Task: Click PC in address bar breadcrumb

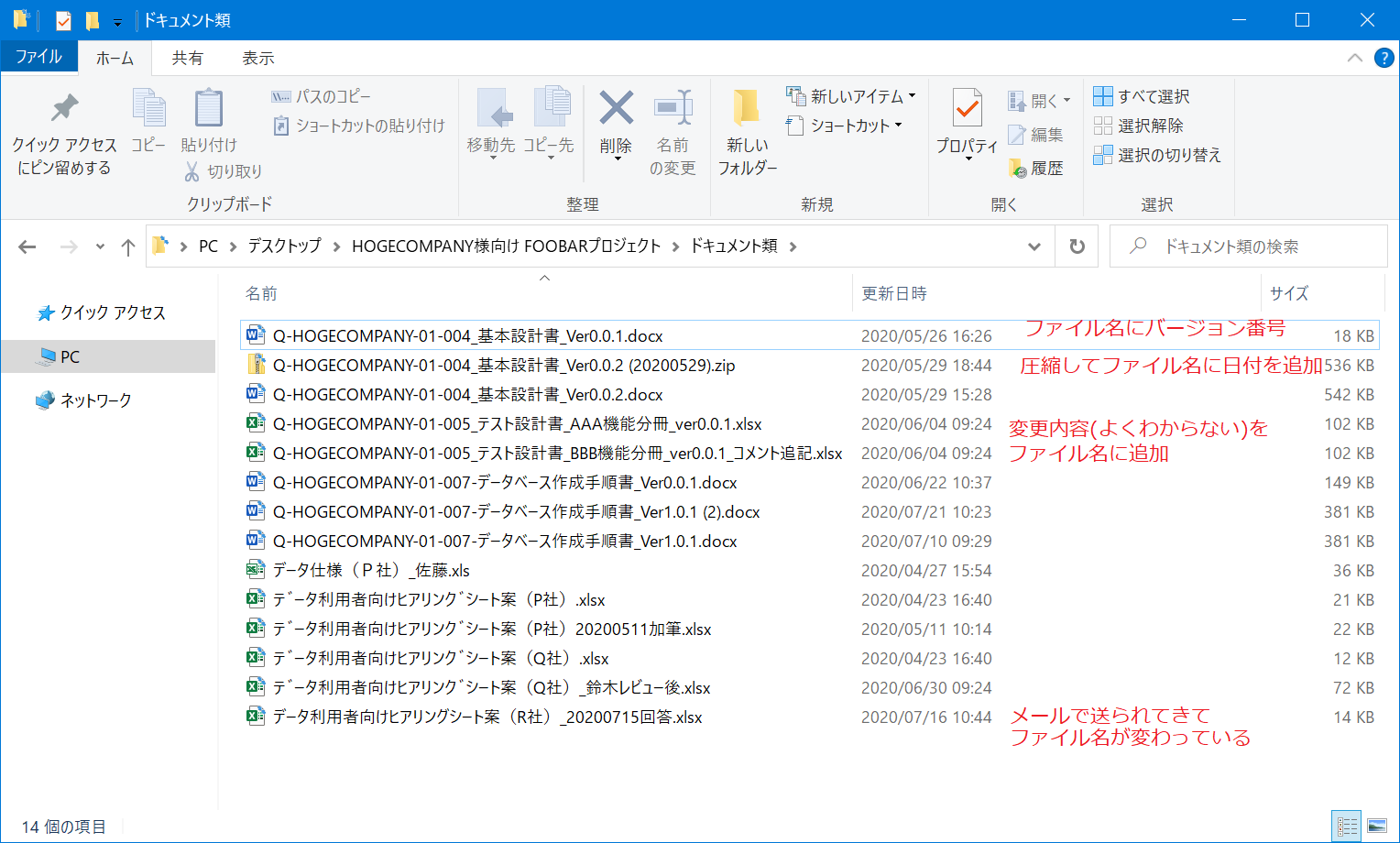Action: click(208, 246)
